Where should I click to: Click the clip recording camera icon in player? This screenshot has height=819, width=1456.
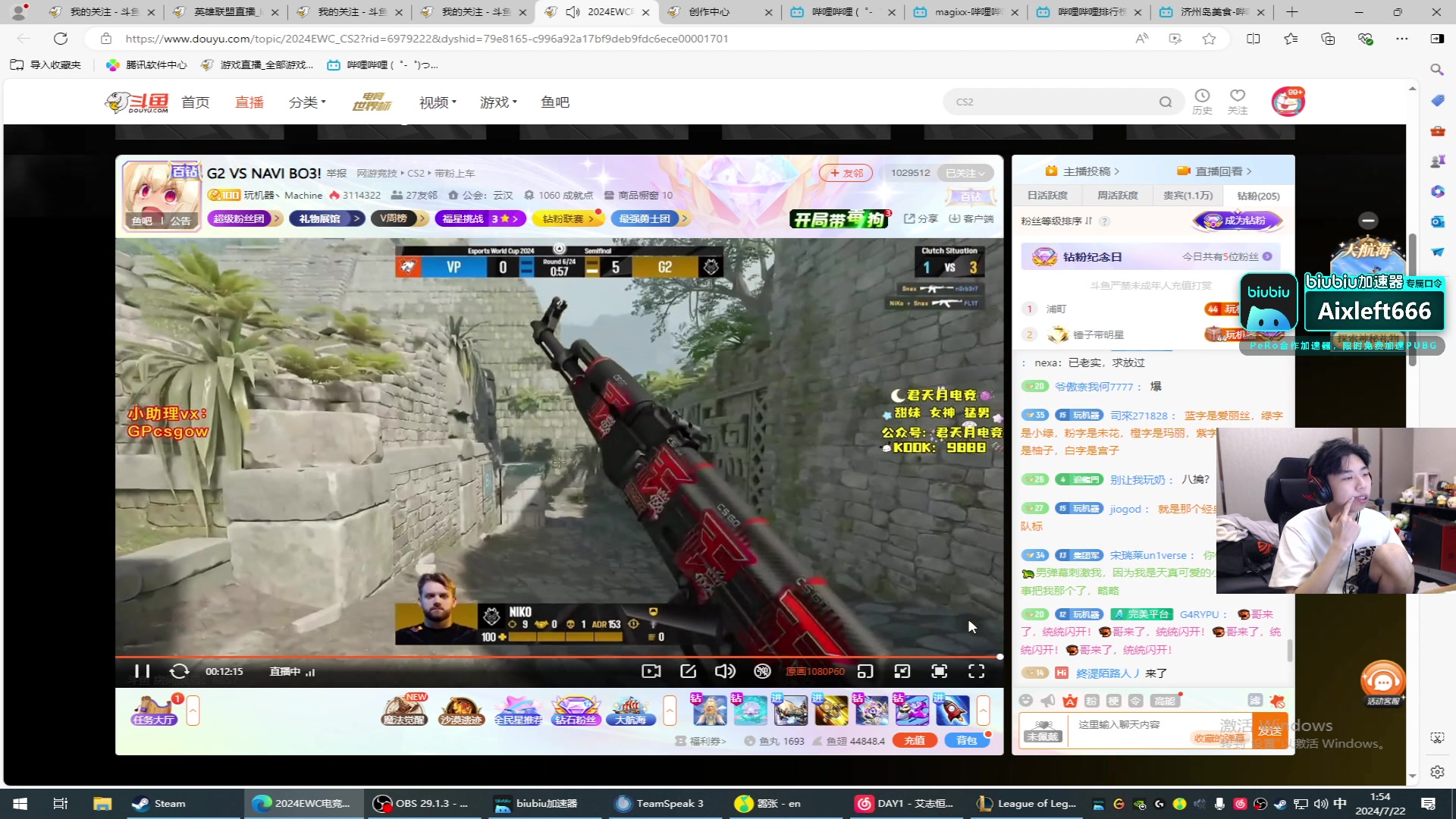[x=651, y=671]
